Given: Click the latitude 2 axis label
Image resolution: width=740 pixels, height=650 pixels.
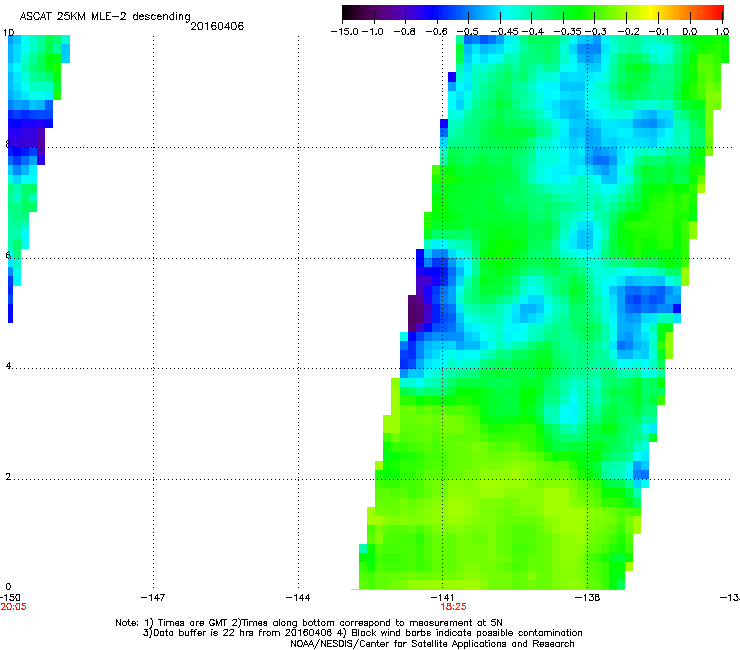Looking at the screenshot, I should (x=8, y=476).
